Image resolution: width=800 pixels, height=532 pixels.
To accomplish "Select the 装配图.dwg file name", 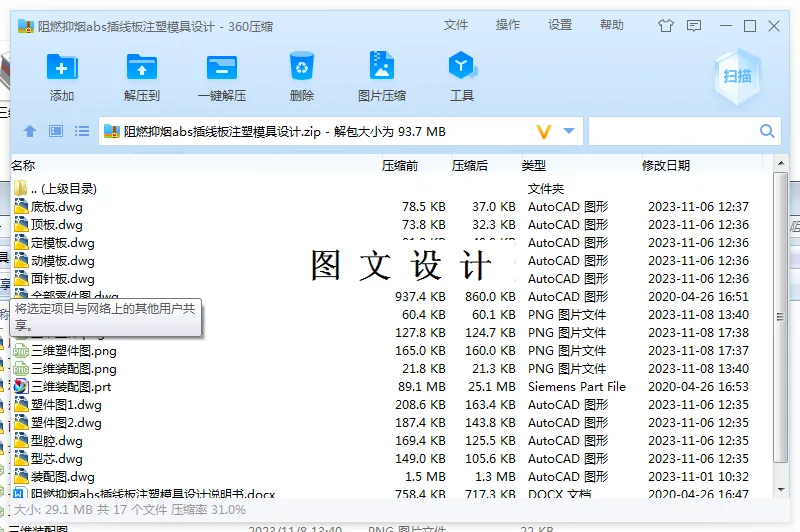I will tap(63, 477).
